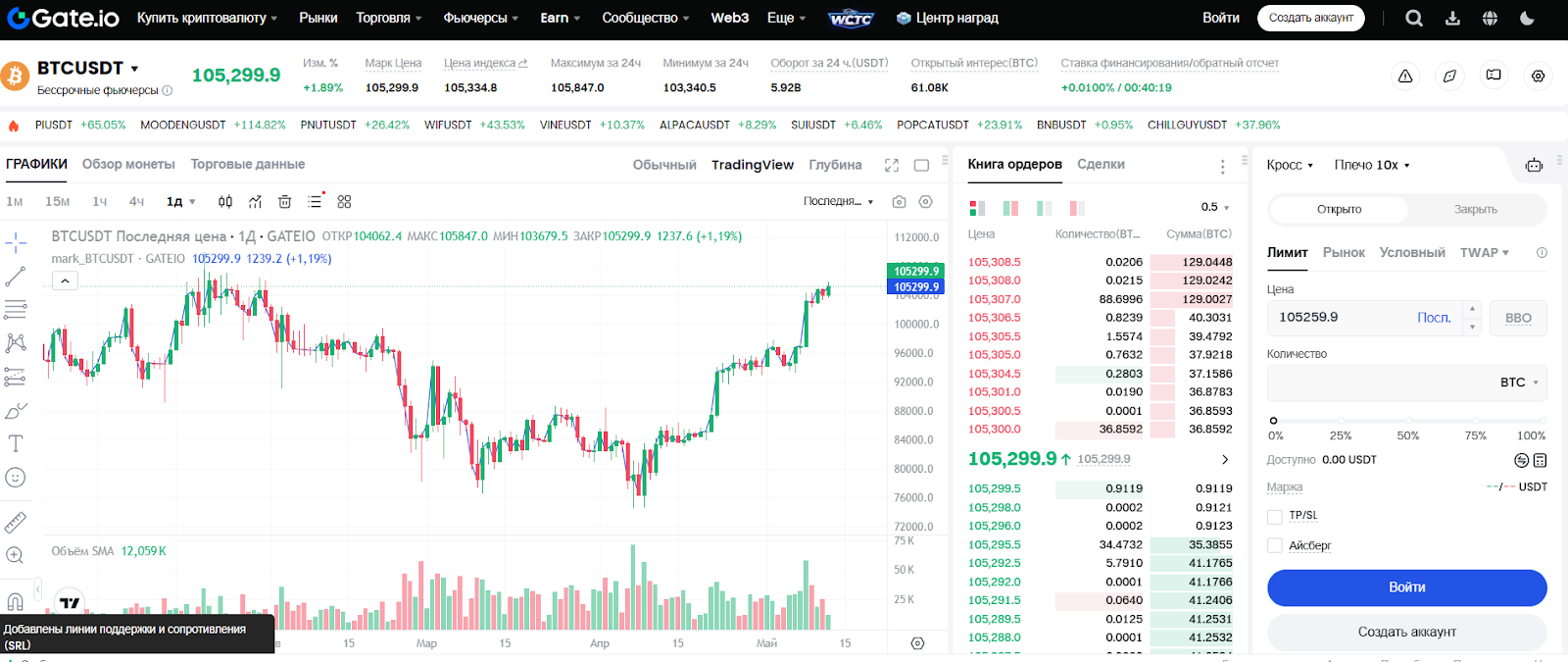1568x662 pixels.
Task: Expand chart to fullscreen icon
Action: click(892, 165)
